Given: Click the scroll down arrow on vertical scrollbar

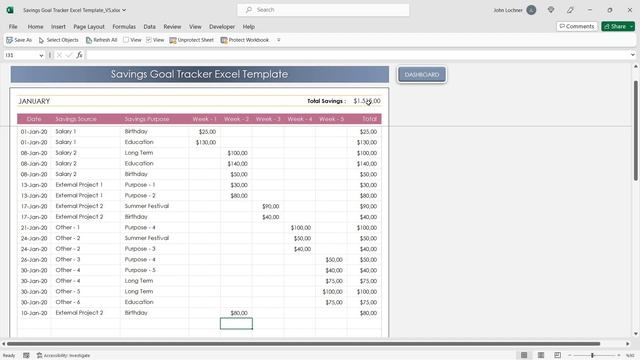Looking at the screenshot, I should (636, 334).
